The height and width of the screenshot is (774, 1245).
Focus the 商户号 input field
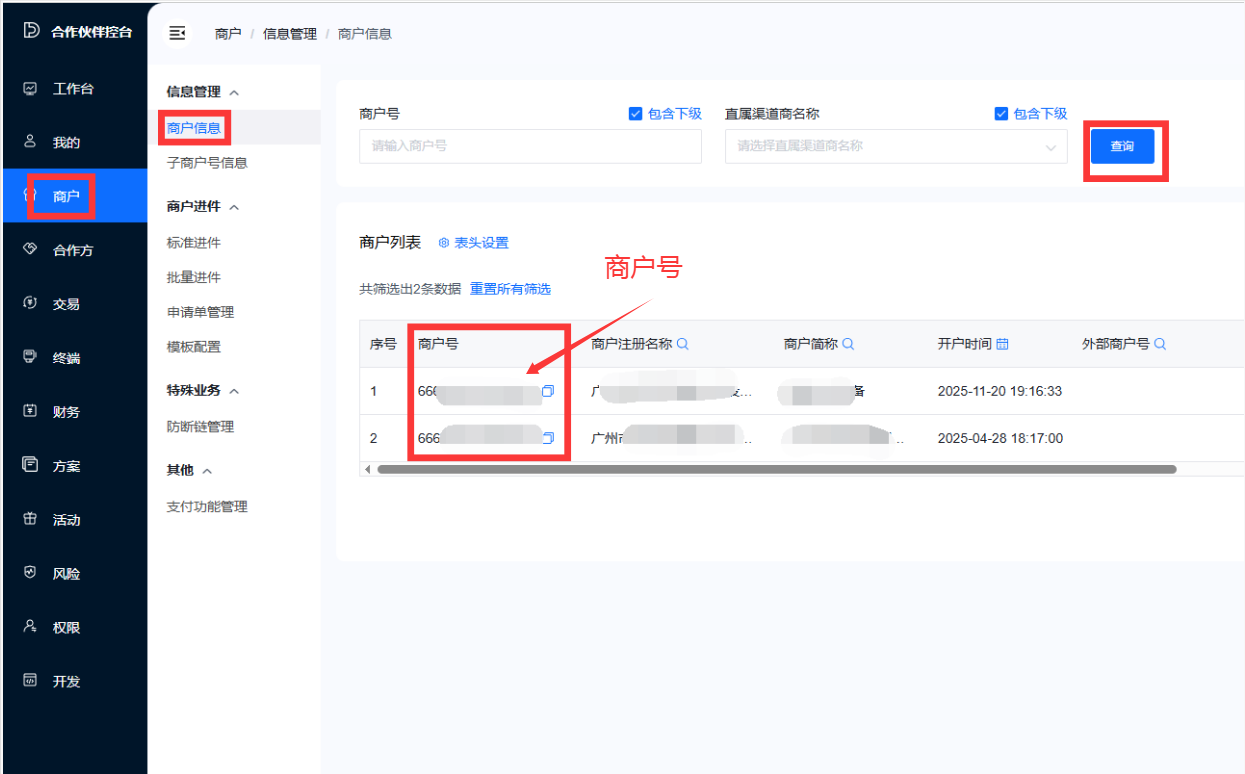coord(530,146)
